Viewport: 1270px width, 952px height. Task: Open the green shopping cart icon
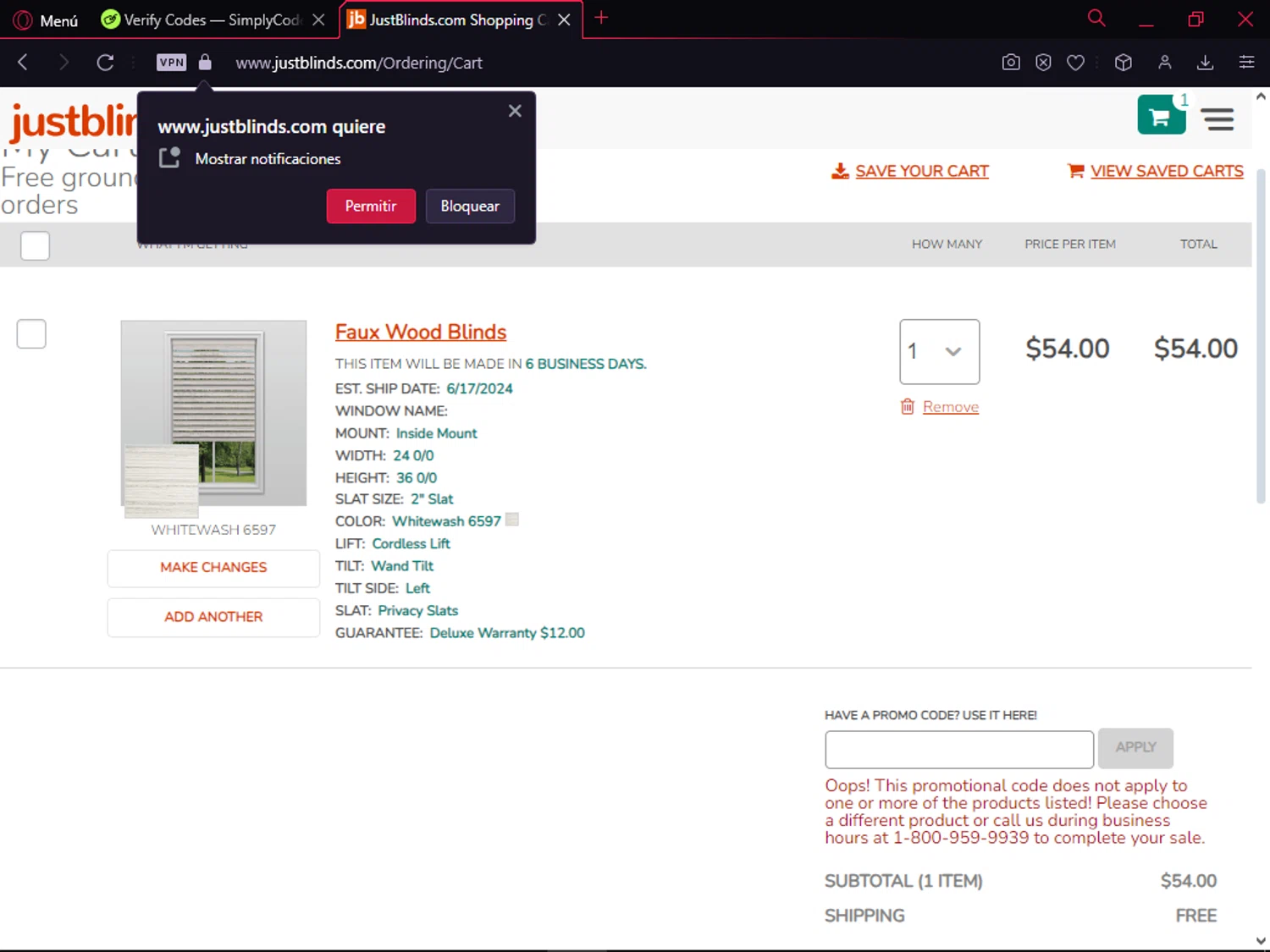coord(1162,116)
